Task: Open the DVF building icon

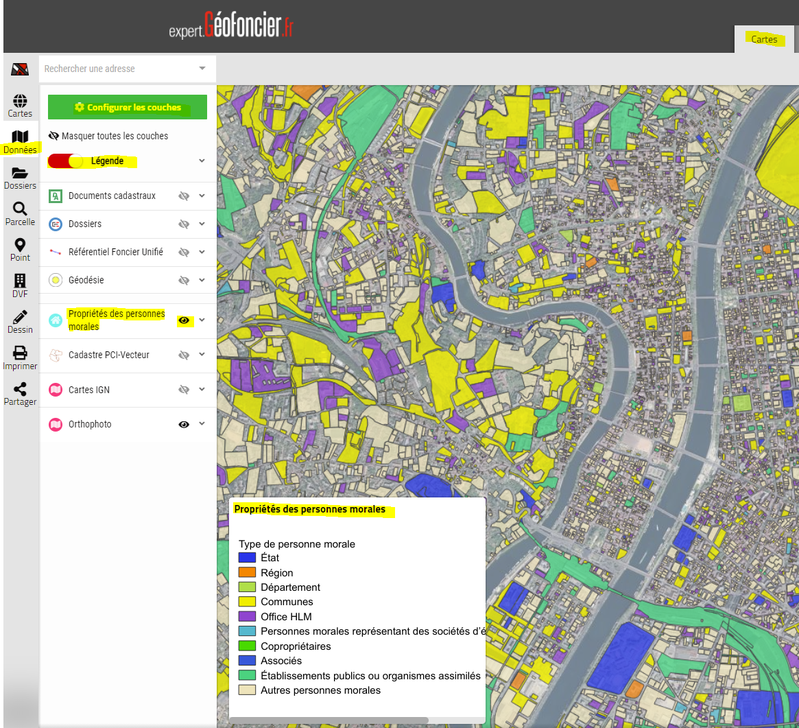Action: [x=20, y=281]
